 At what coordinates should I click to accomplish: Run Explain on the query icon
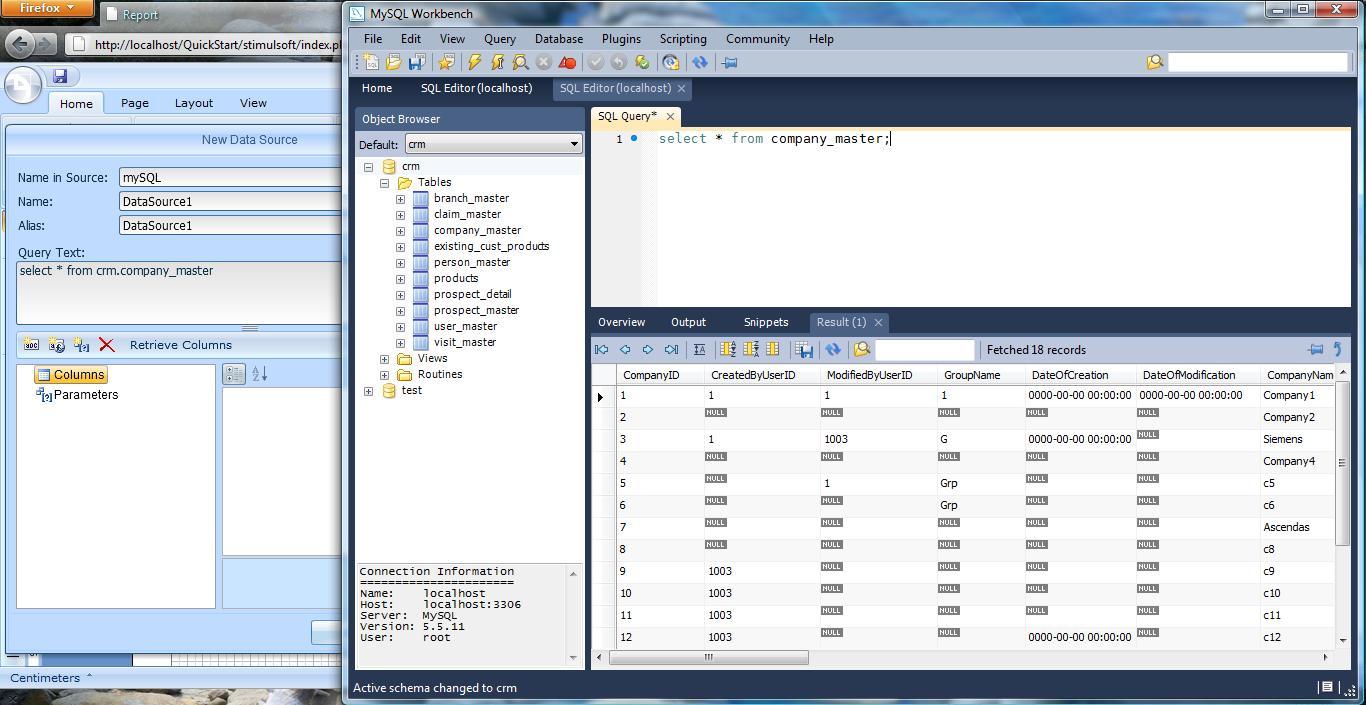pos(521,62)
